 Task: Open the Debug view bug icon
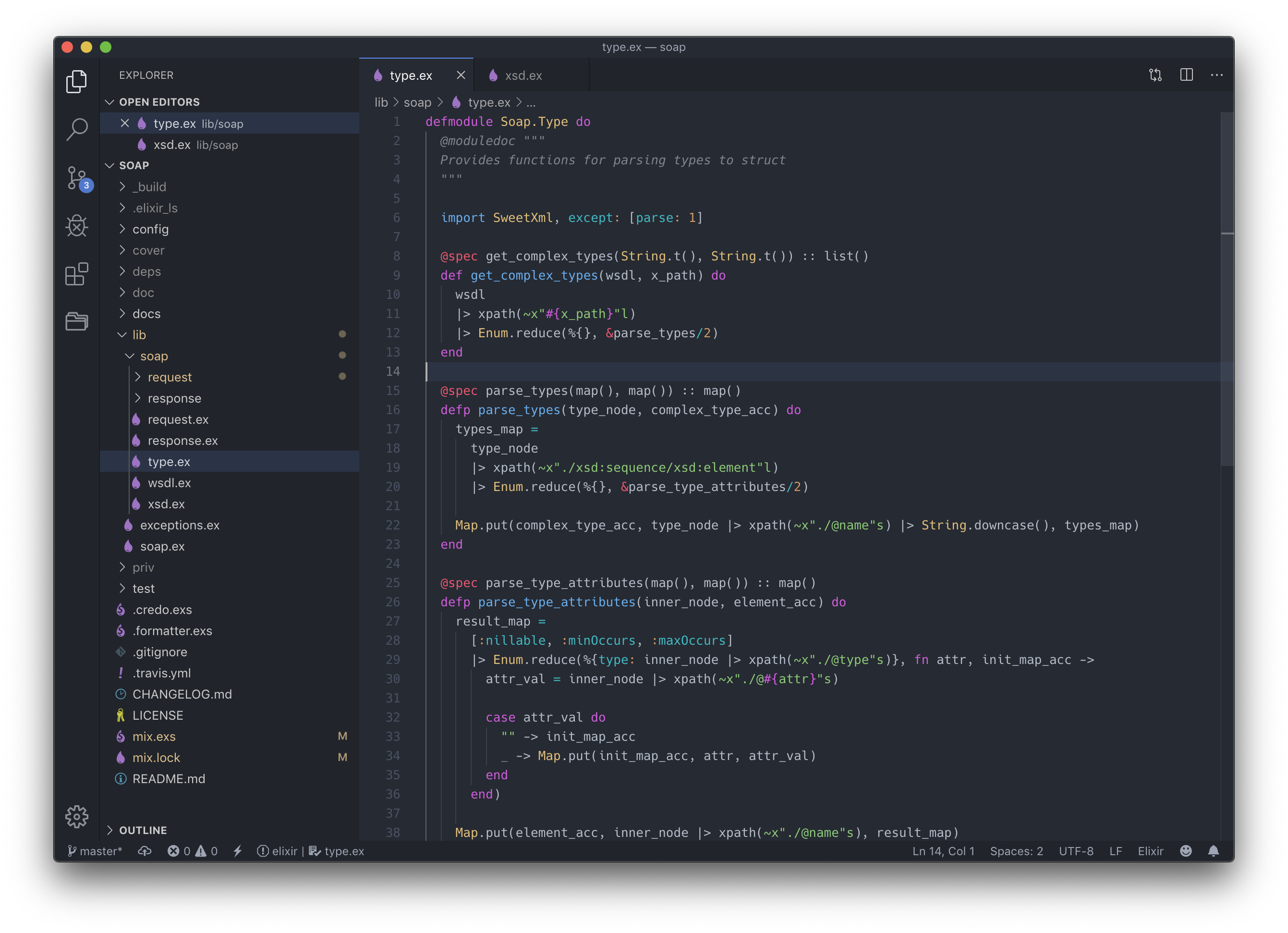point(77,226)
